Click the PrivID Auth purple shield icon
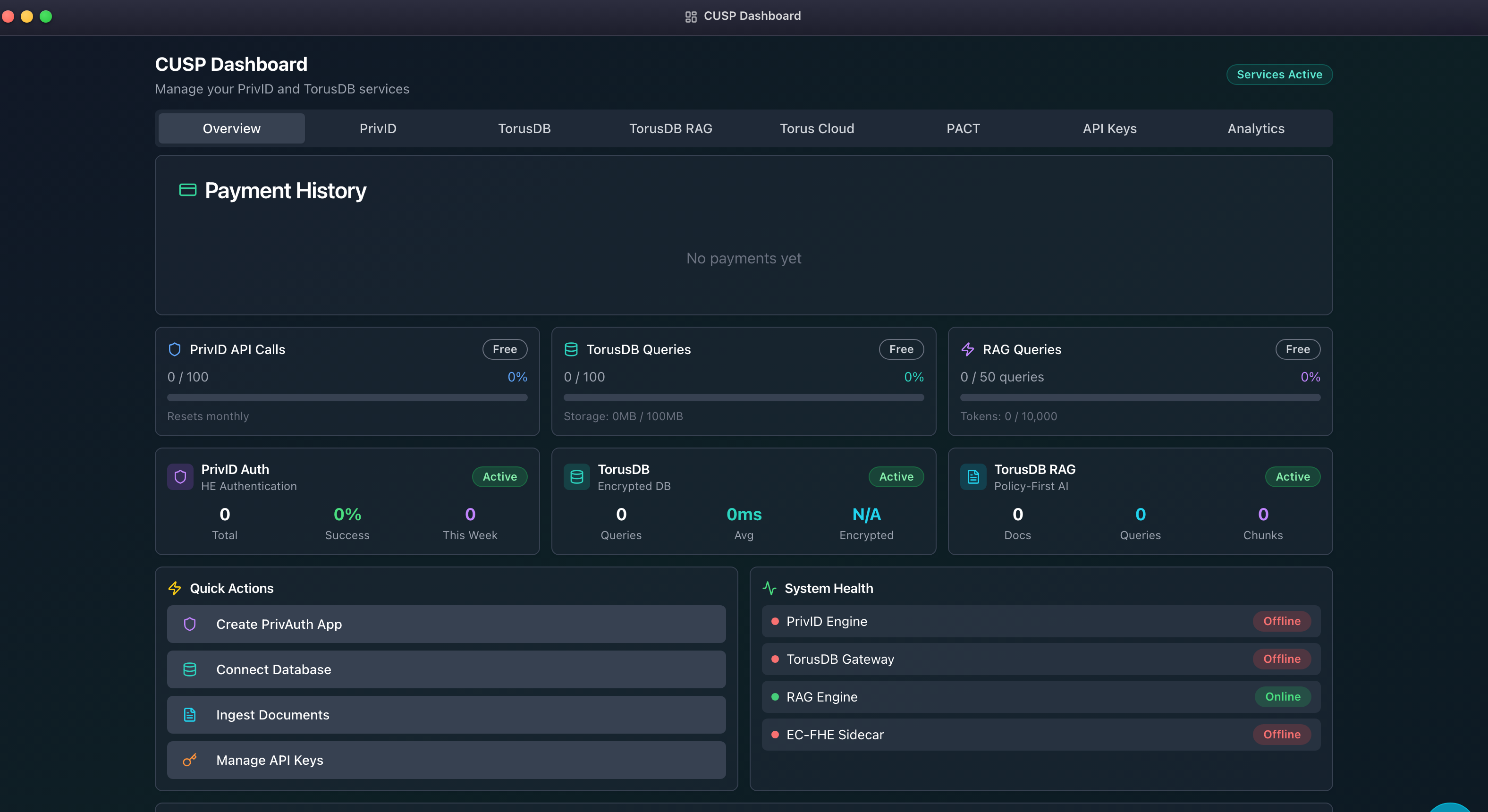1488x812 pixels. tap(180, 477)
